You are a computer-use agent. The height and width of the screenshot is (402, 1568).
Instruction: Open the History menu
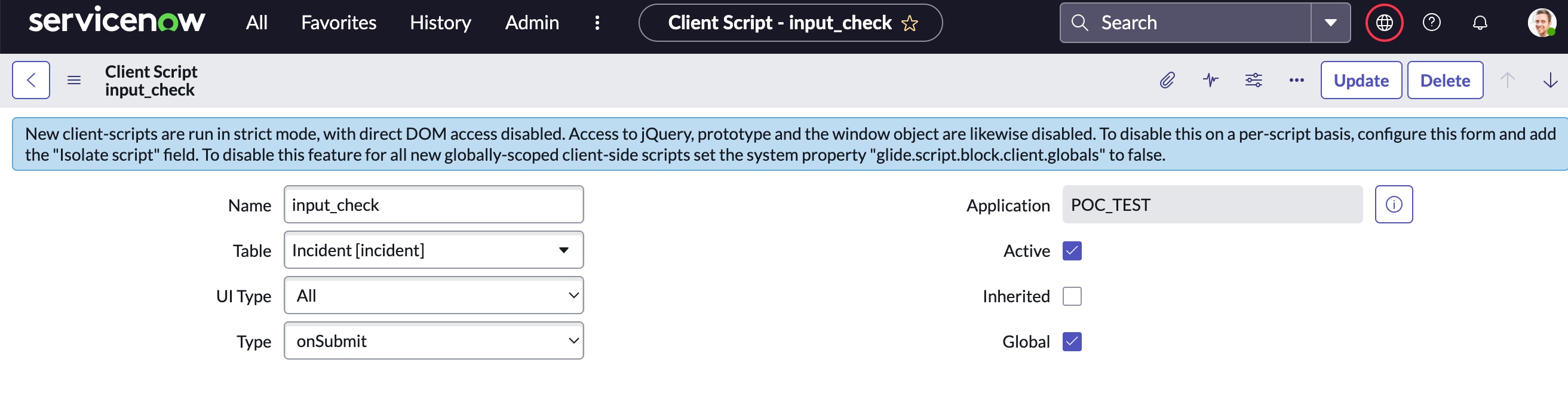click(440, 23)
